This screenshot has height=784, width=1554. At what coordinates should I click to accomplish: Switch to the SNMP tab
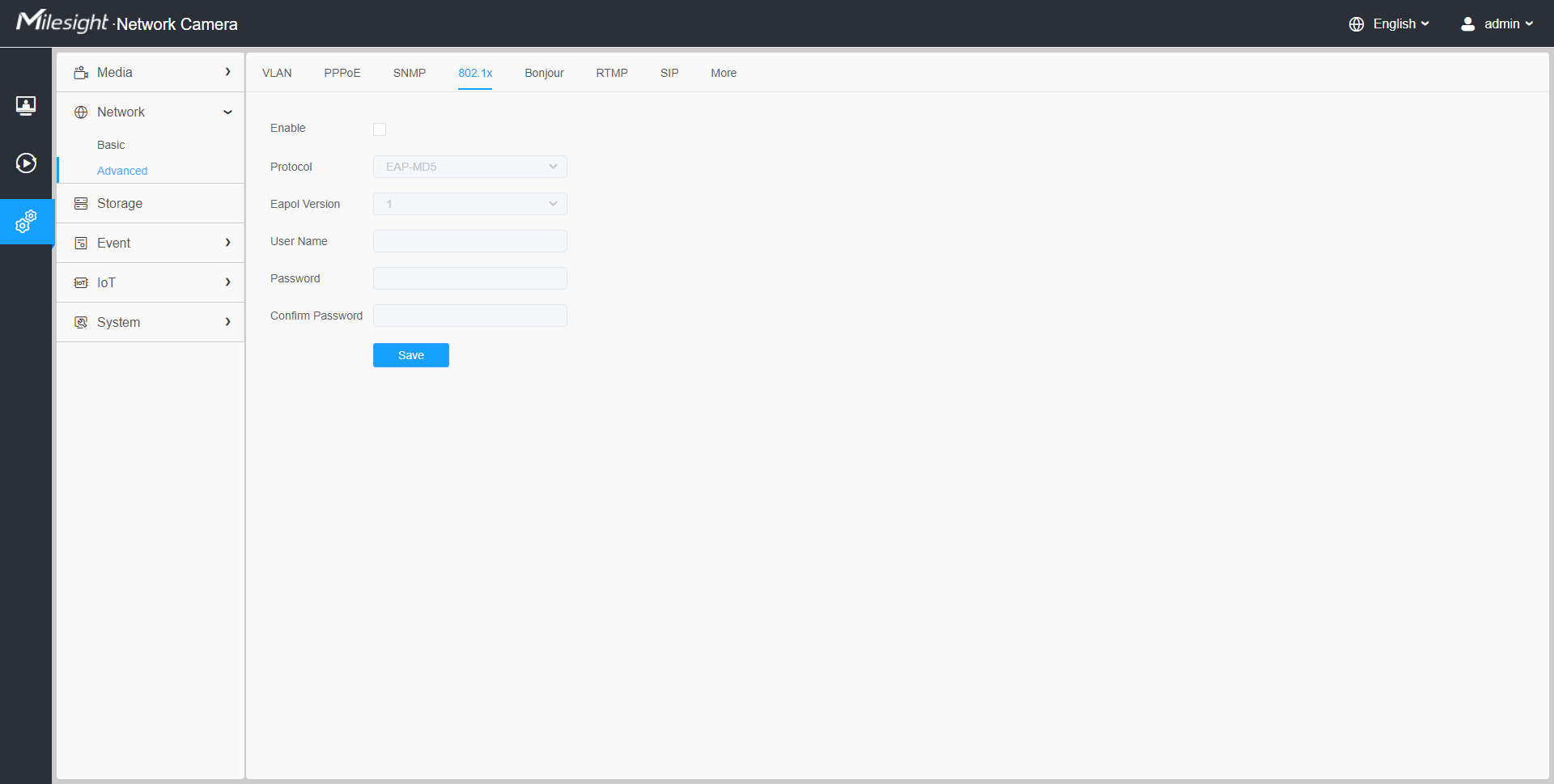click(410, 73)
